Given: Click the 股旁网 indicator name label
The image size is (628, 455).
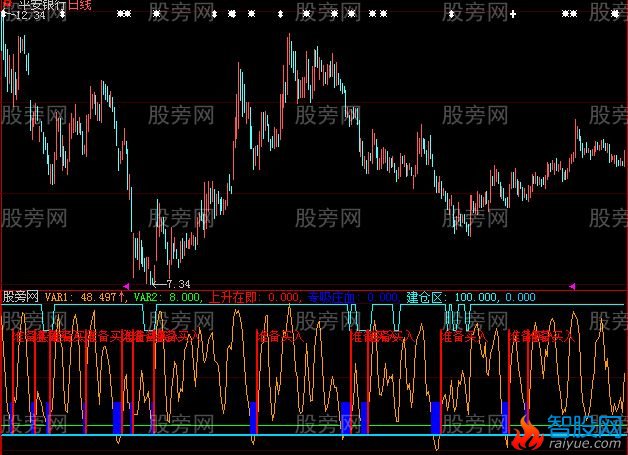Looking at the screenshot, I should (x=20, y=297).
